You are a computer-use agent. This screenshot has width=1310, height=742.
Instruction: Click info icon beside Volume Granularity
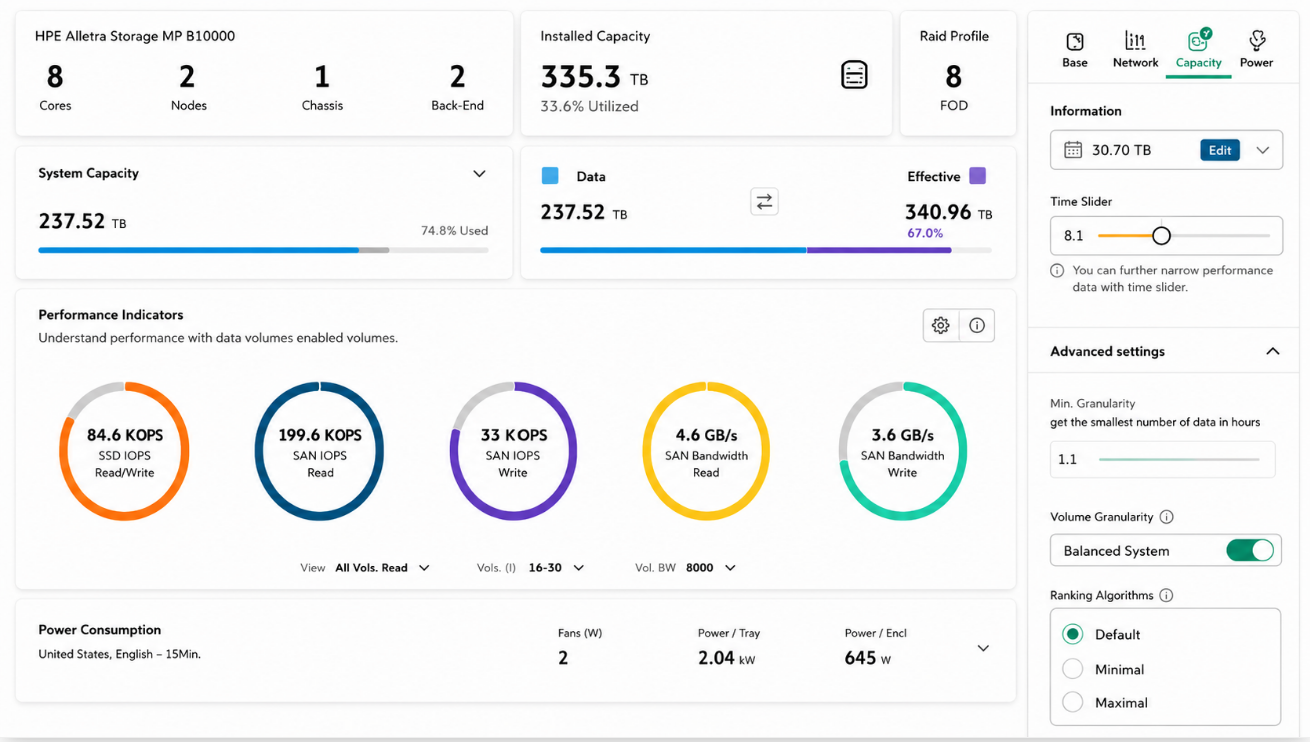click(1166, 517)
